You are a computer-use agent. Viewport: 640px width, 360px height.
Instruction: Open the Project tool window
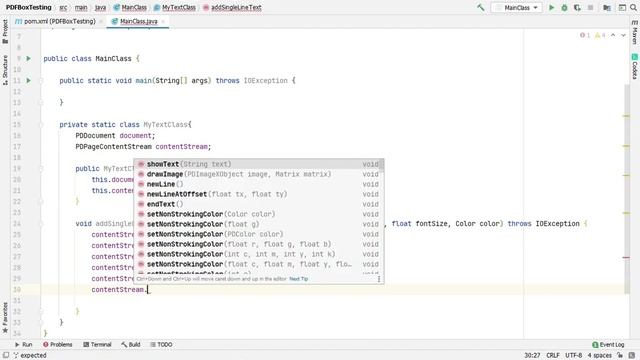pos(5,32)
